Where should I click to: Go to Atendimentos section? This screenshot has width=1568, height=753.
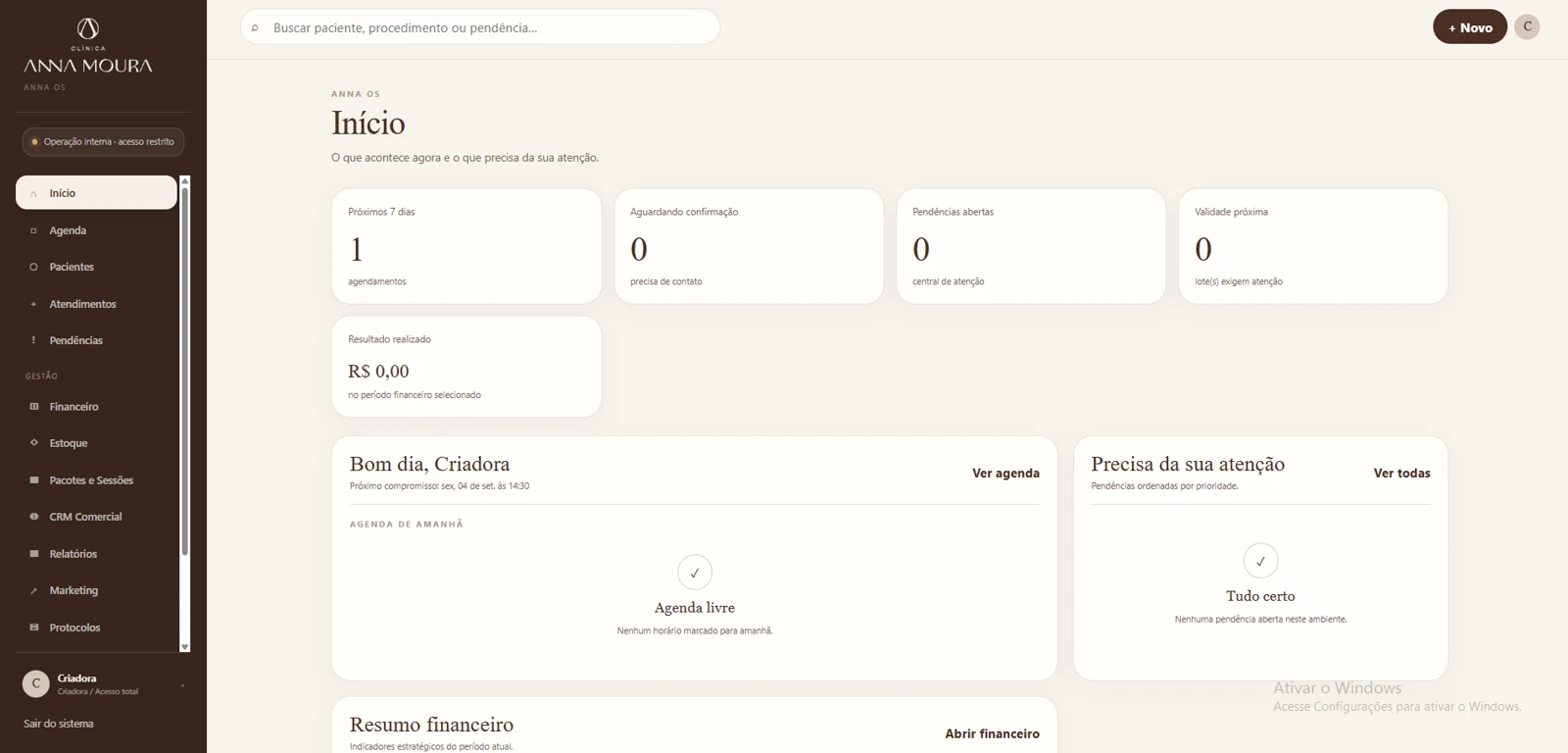(x=96, y=304)
